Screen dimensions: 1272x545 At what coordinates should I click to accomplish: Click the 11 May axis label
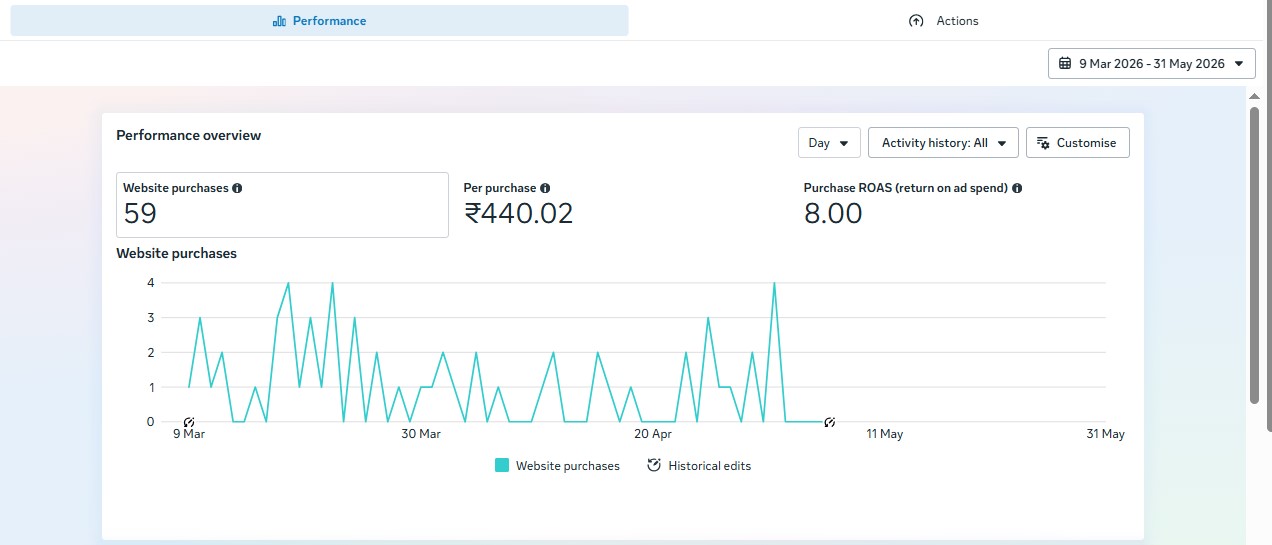(885, 434)
